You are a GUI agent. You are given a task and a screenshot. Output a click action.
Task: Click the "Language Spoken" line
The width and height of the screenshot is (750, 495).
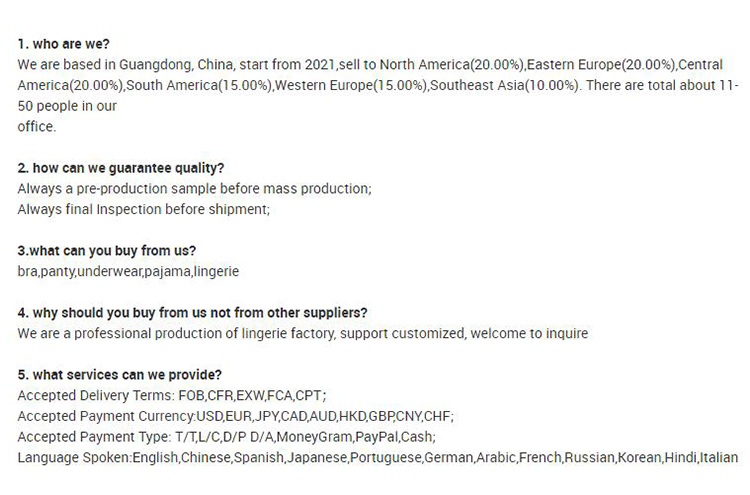[x=378, y=458]
